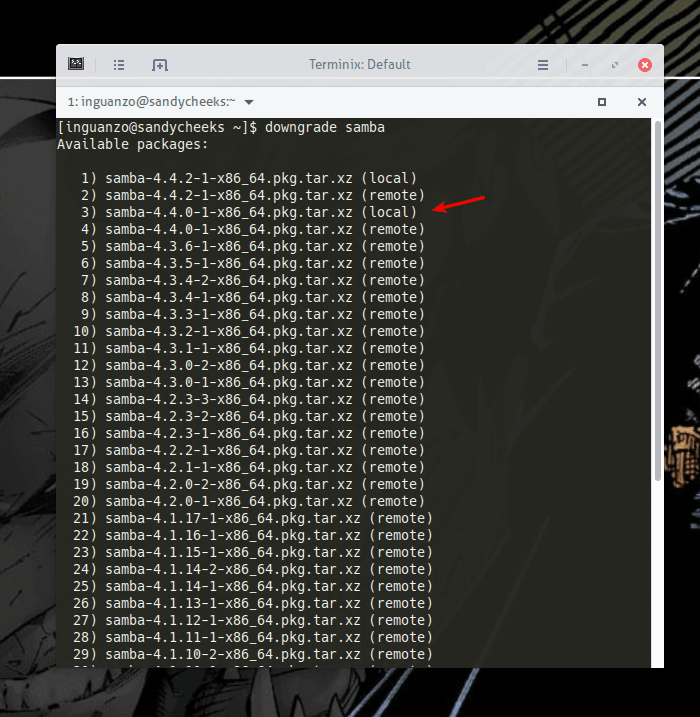Add a new terminal session

[160, 65]
